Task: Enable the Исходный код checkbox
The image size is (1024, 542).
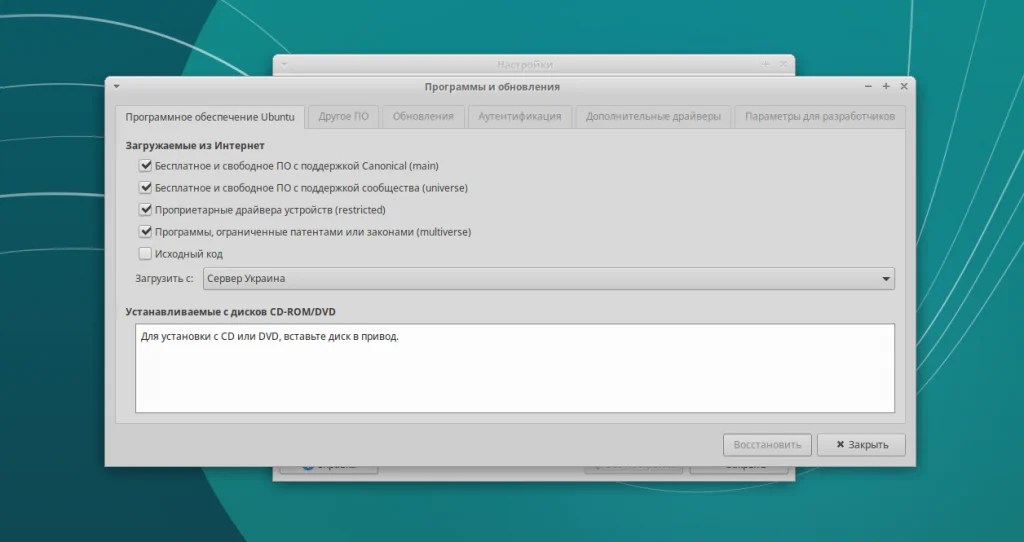Action: 145,253
